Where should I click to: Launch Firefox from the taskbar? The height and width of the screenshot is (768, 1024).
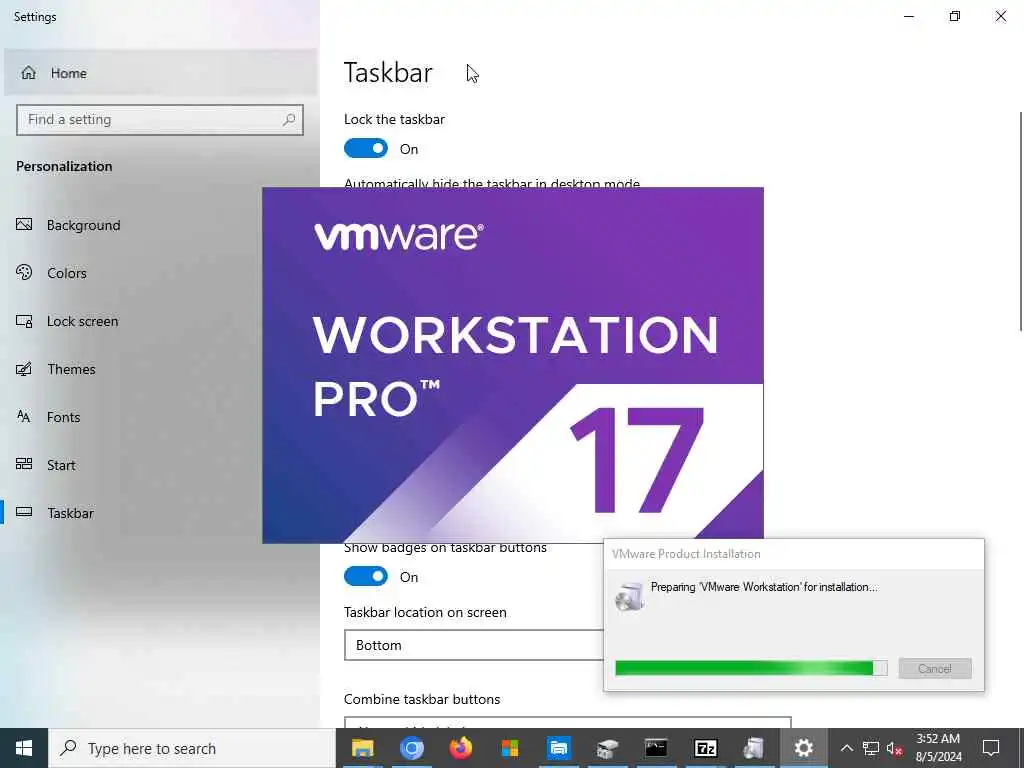[460, 748]
